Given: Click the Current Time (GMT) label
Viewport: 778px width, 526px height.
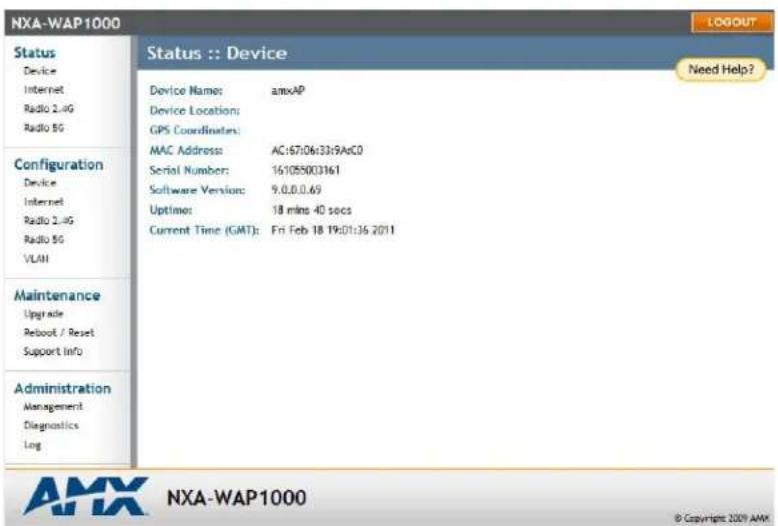Looking at the screenshot, I should [204, 230].
